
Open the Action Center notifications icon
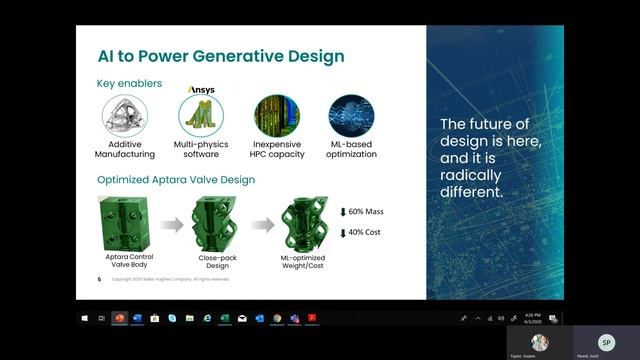click(x=553, y=318)
